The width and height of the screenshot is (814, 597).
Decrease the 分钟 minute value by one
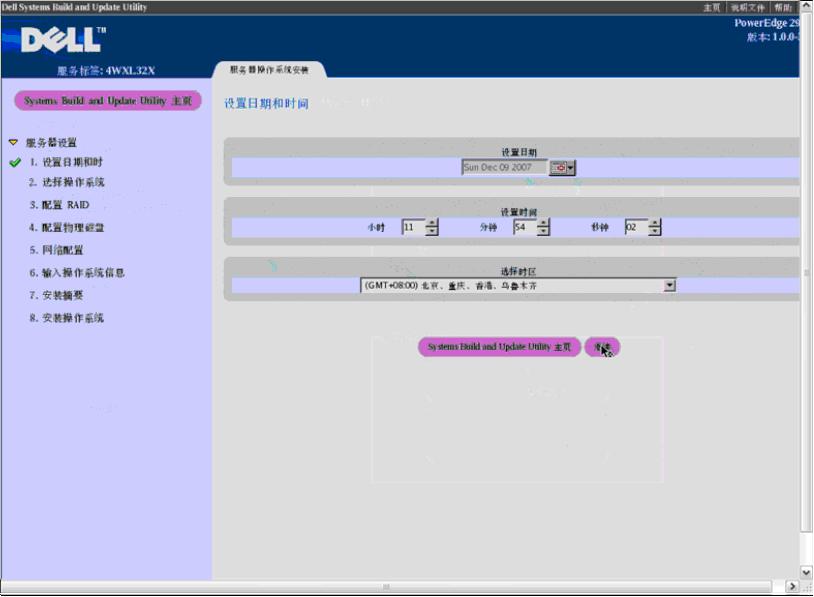[543, 231]
